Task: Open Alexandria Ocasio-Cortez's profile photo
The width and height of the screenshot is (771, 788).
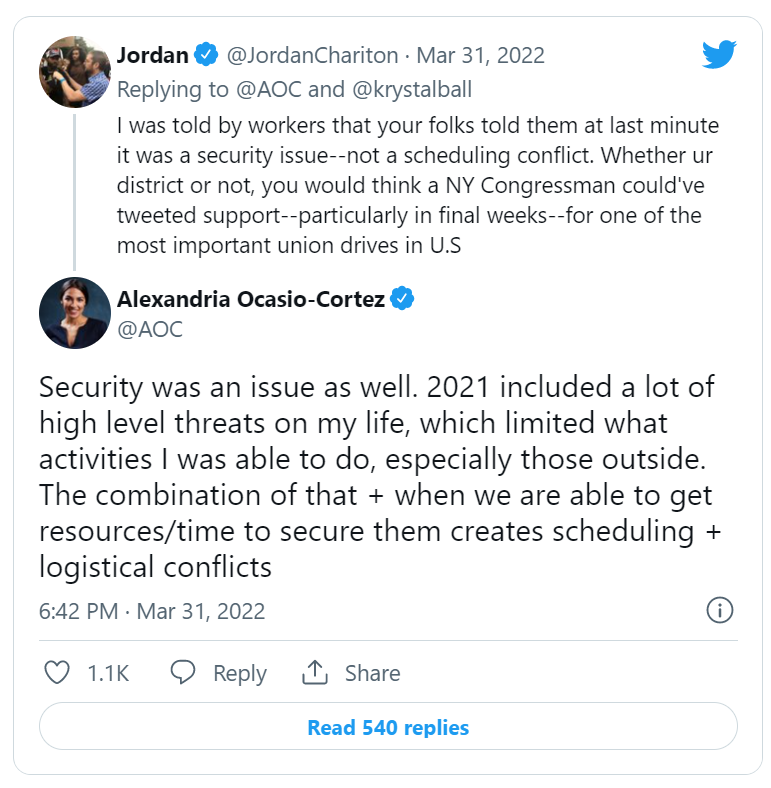Action: [74, 313]
